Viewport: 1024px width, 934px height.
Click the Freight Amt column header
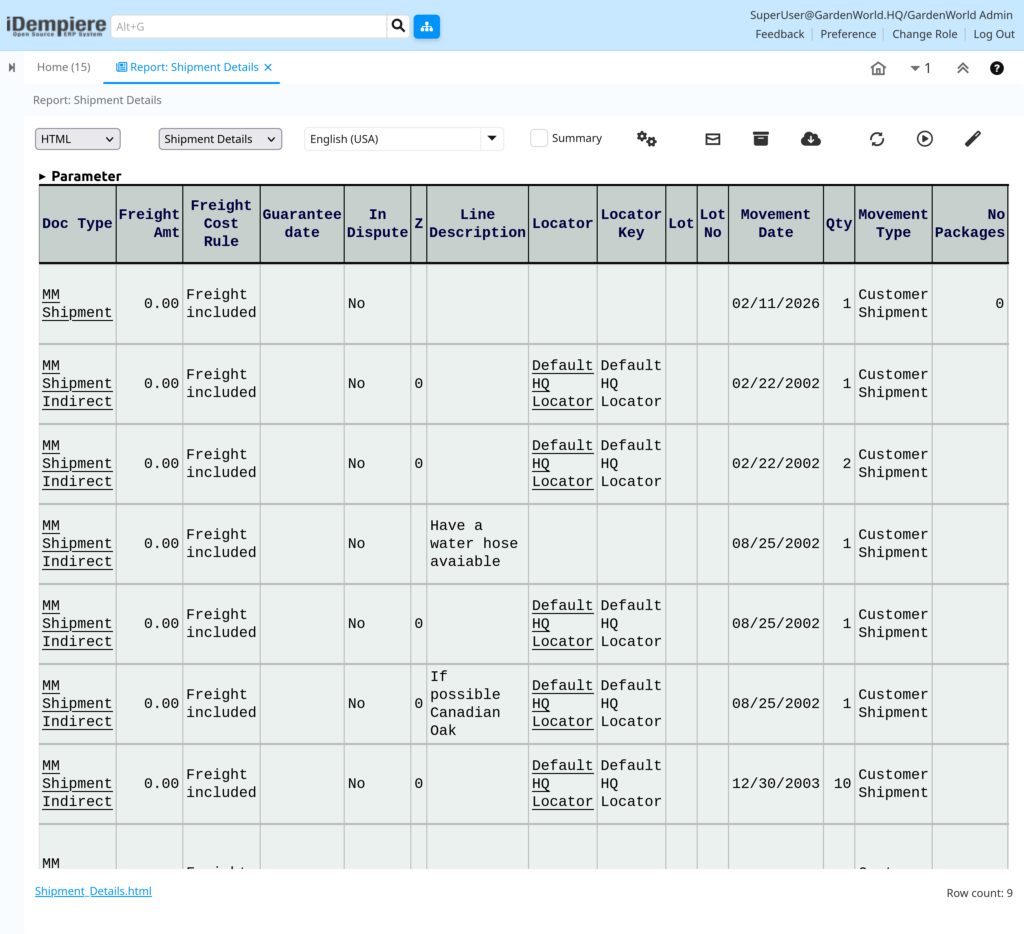coord(149,223)
